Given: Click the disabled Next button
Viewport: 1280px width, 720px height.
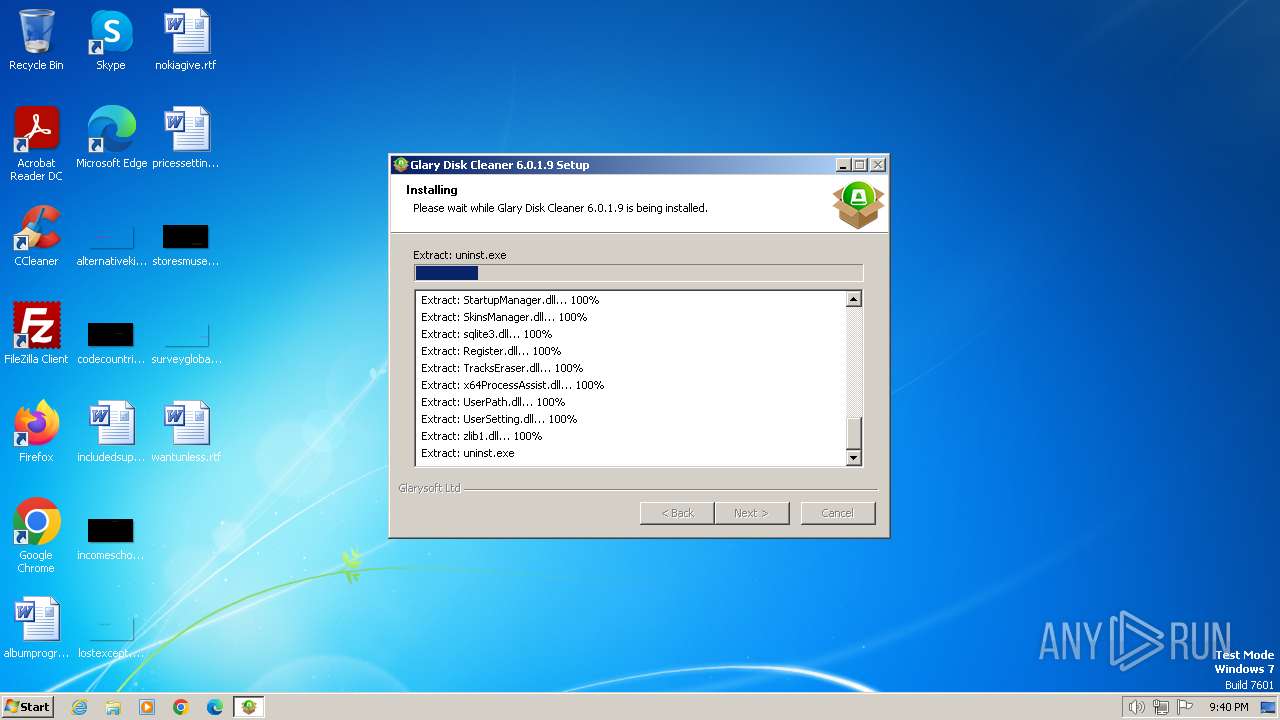Looking at the screenshot, I should tap(752, 513).
